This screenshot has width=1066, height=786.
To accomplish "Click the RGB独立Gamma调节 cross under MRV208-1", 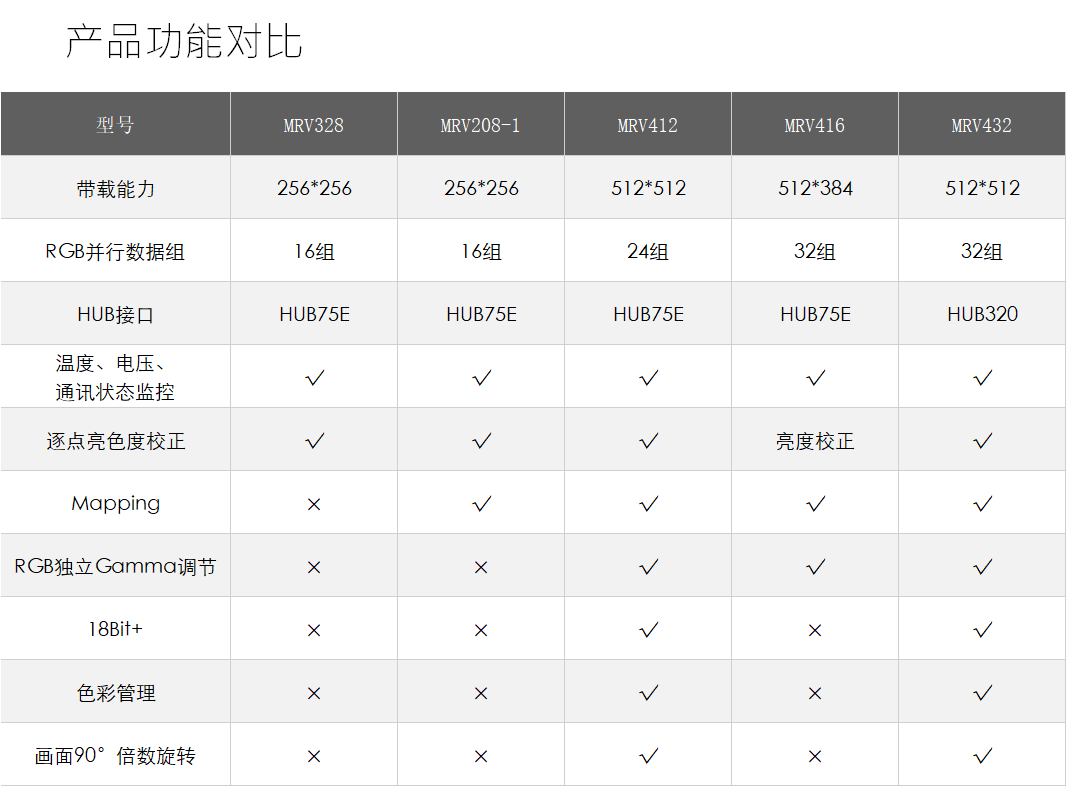I will [481, 567].
